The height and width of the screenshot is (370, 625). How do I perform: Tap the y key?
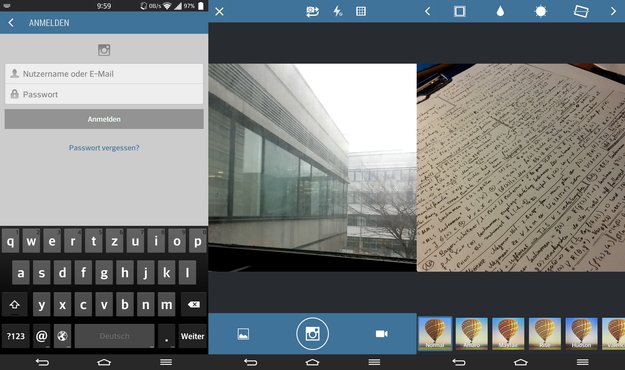(41, 305)
